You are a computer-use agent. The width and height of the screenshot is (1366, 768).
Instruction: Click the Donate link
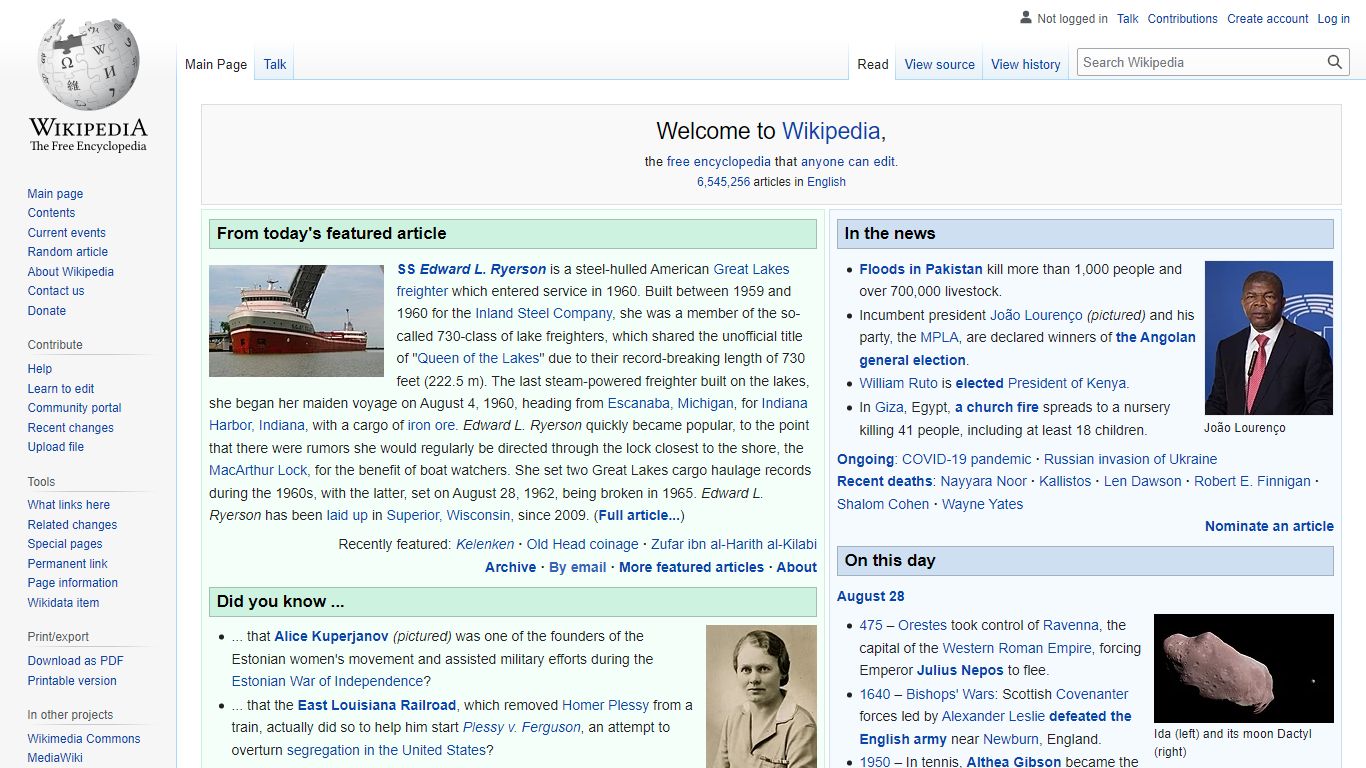click(47, 311)
